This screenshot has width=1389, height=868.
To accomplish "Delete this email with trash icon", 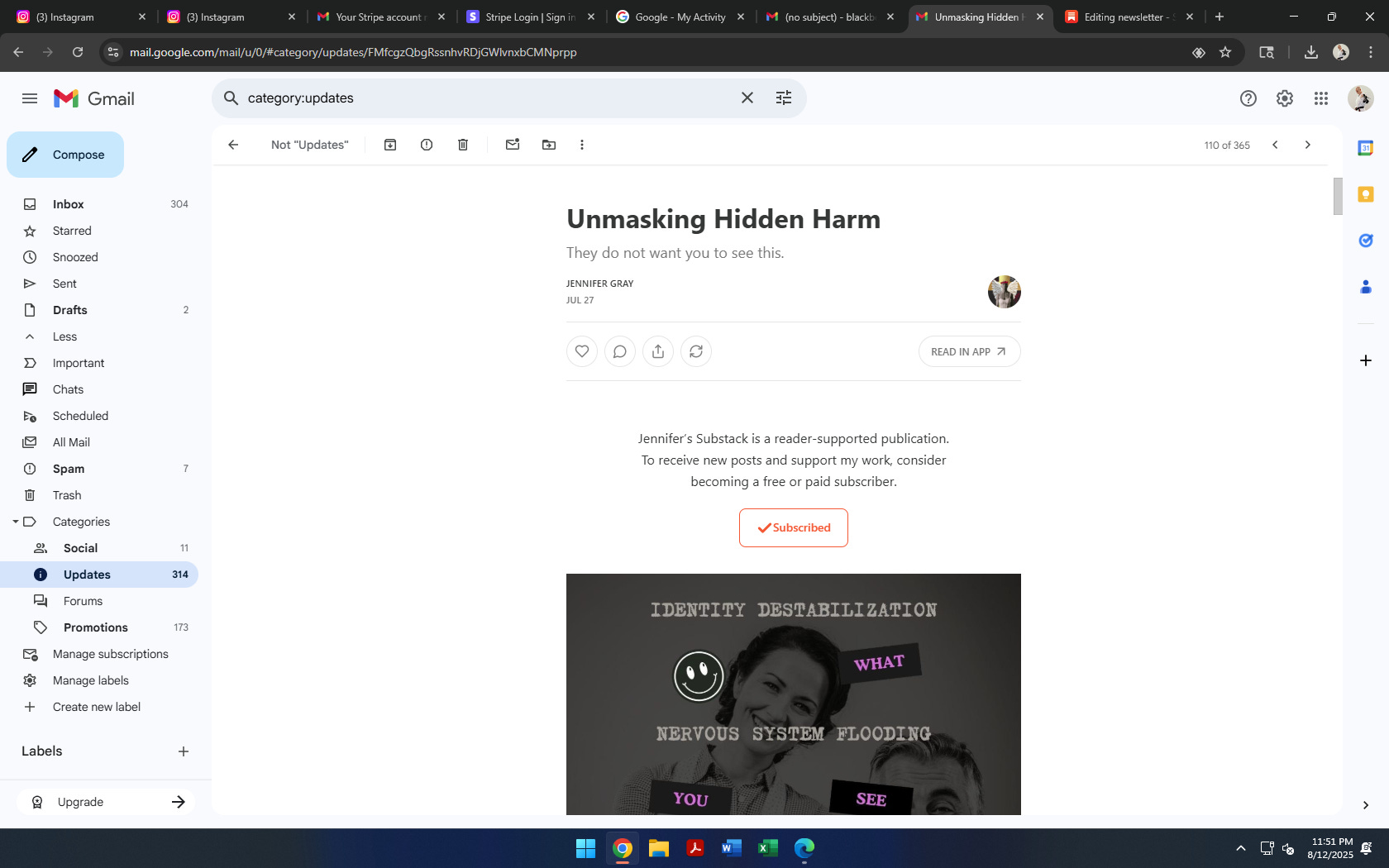I will [463, 145].
